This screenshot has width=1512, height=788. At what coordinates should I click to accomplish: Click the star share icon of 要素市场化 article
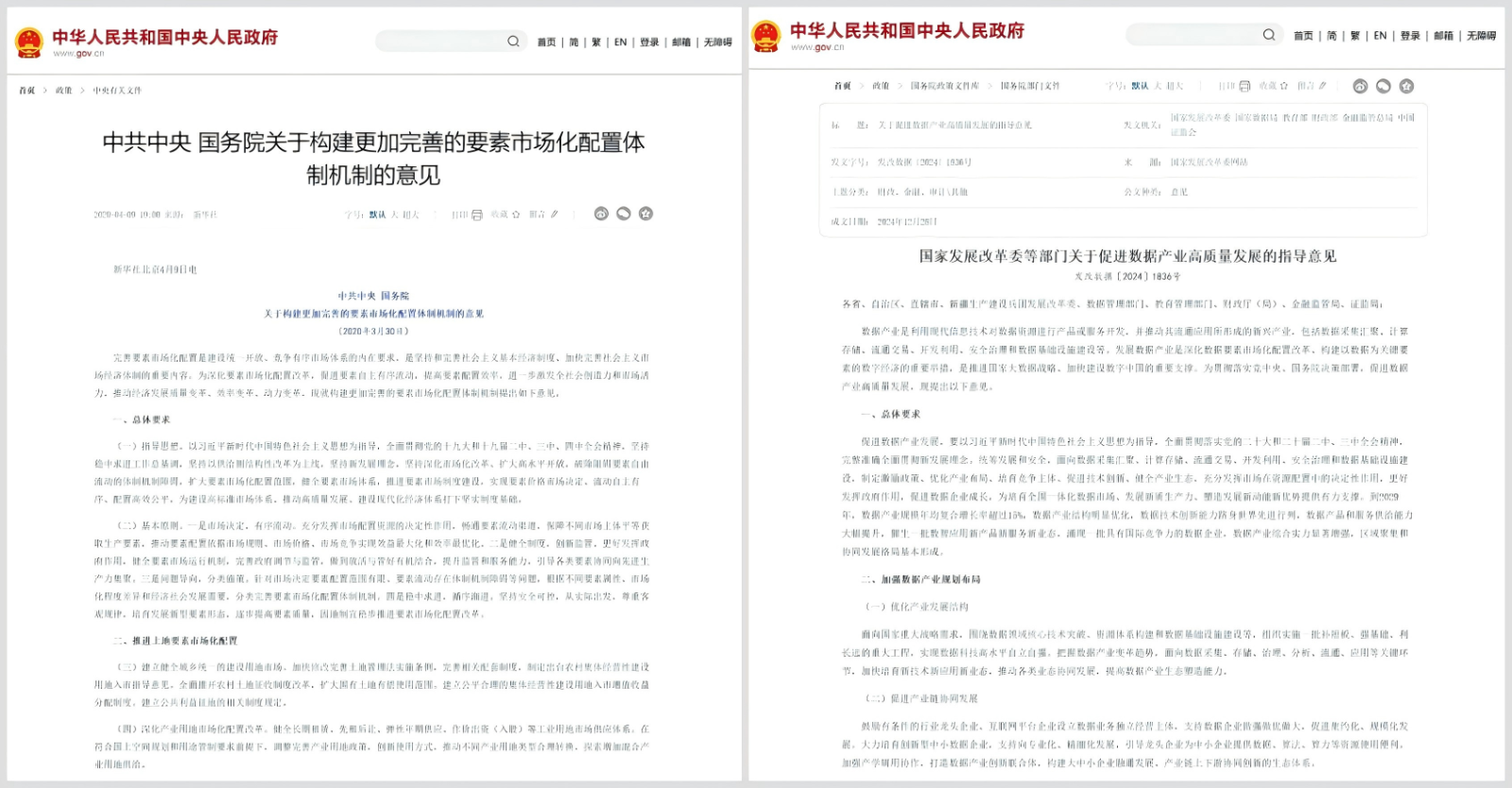[646, 214]
